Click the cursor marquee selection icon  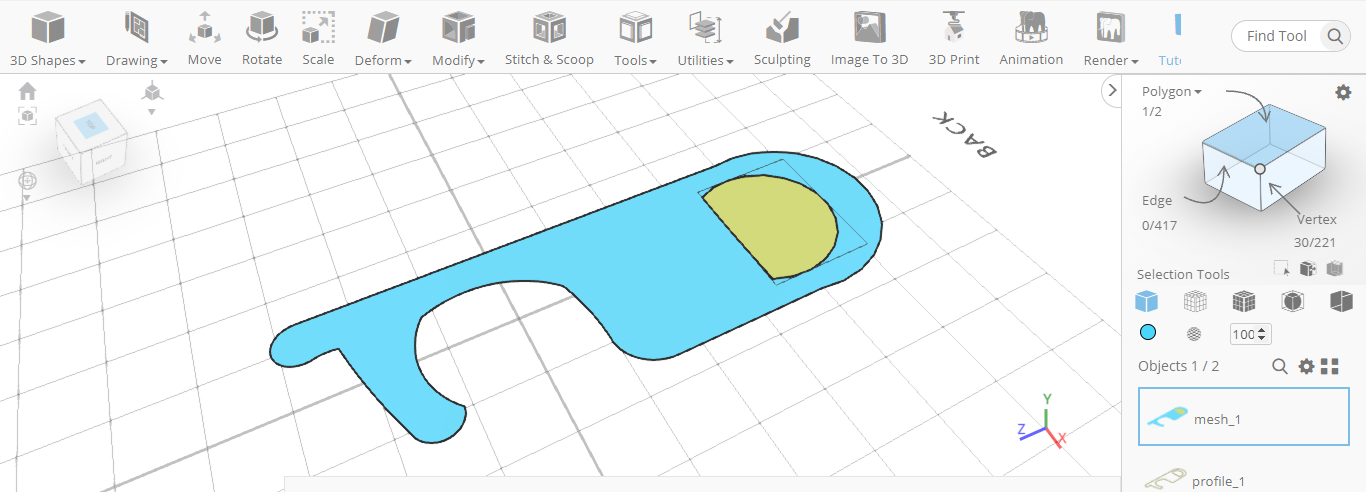click(x=1281, y=268)
